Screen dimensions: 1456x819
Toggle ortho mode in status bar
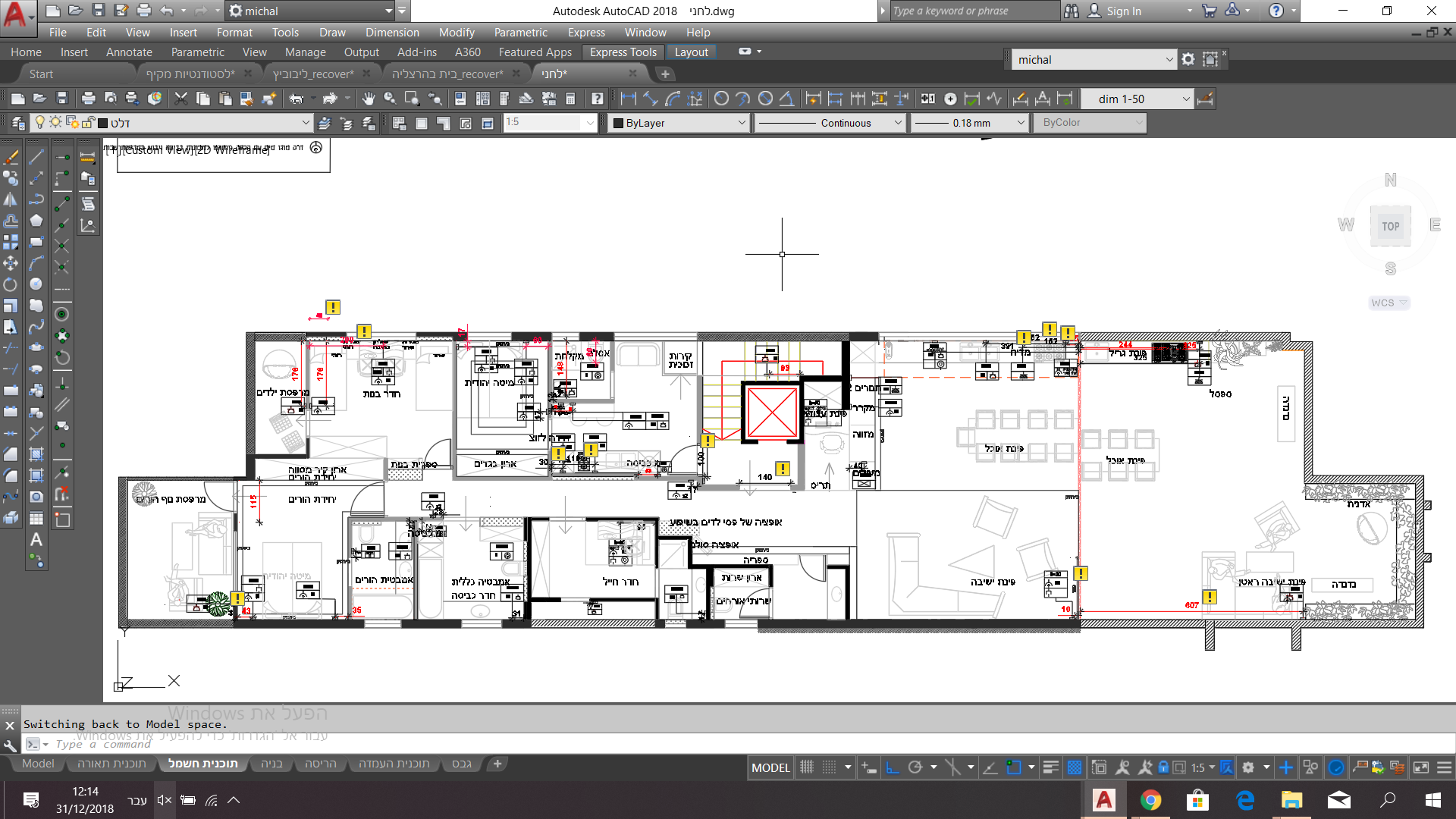coord(893,767)
